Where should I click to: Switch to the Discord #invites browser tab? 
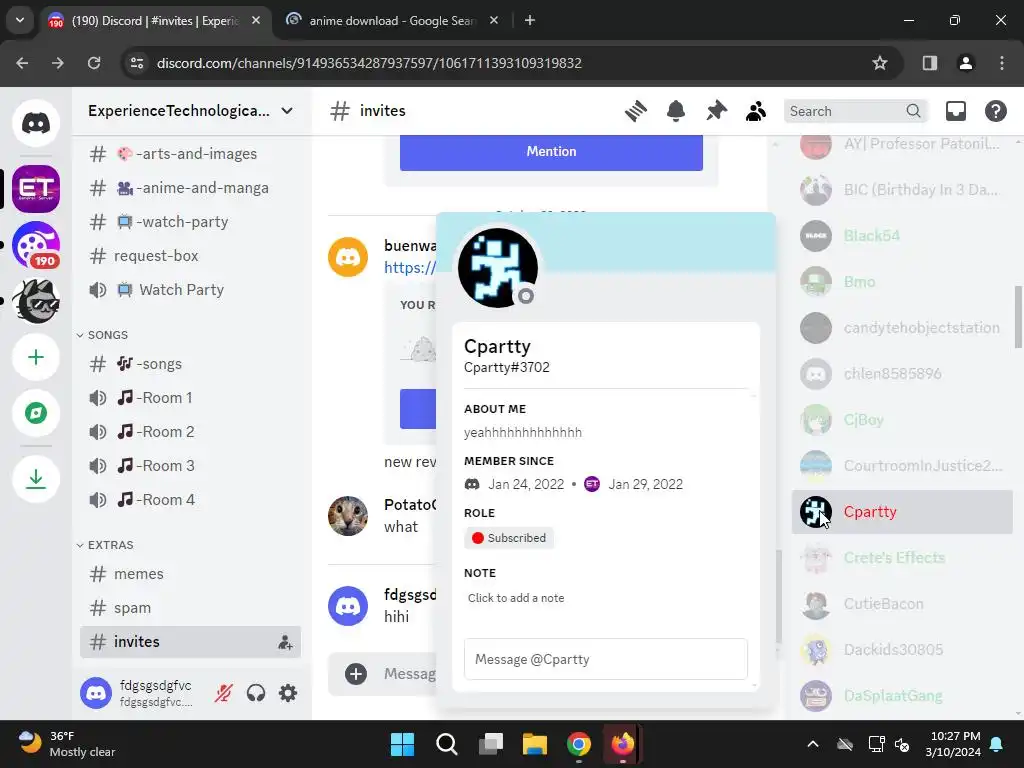tap(154, 21)
